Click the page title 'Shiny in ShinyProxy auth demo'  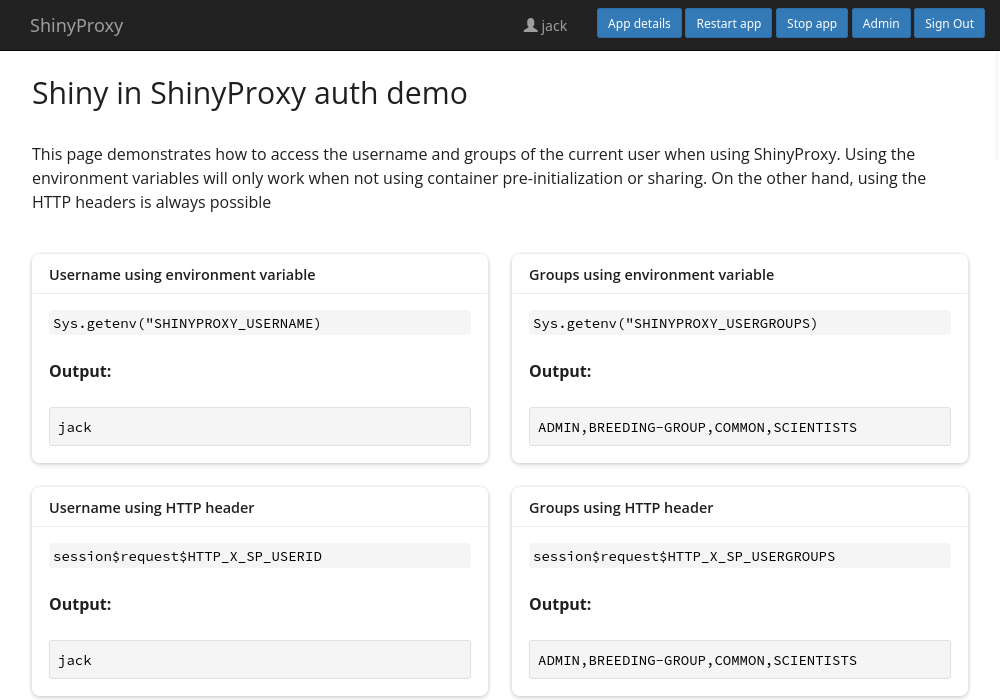[x=249, y=93]
